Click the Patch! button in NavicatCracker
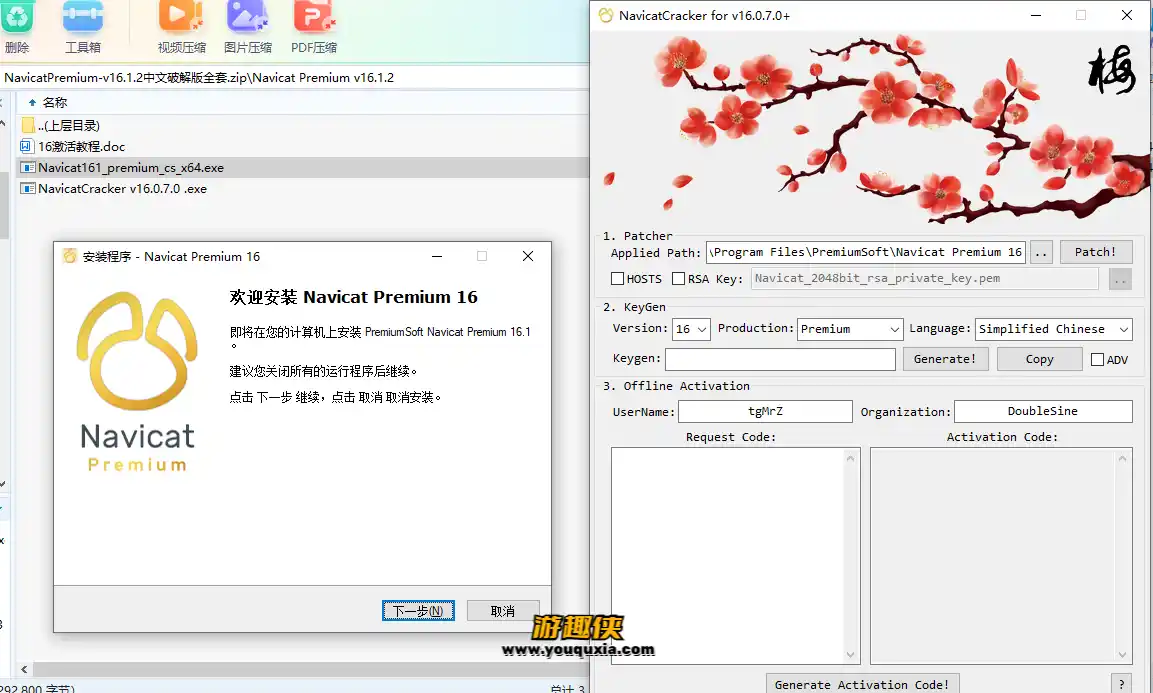This screenshot has height=693, width=1153. (1096, 252)
